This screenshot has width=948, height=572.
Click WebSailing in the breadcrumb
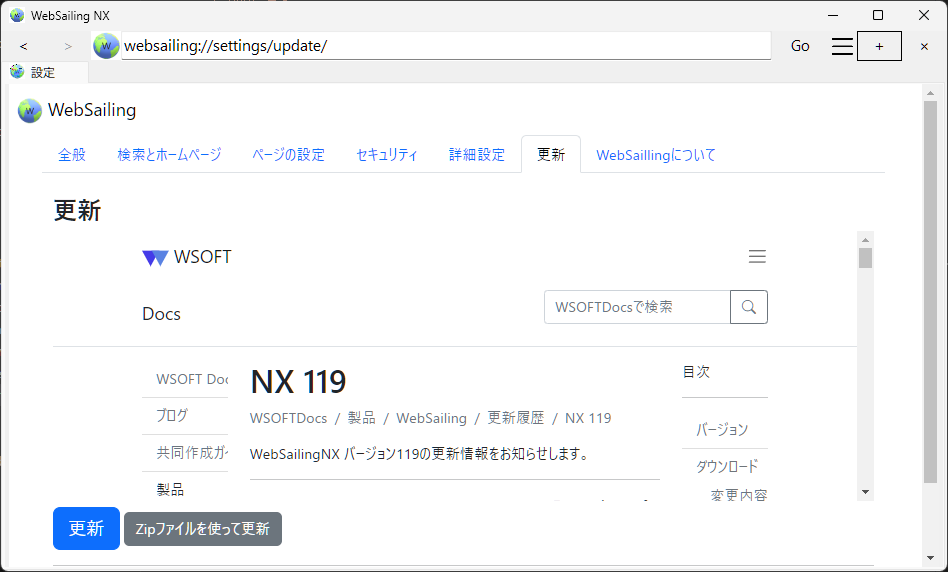click(432, 418)
